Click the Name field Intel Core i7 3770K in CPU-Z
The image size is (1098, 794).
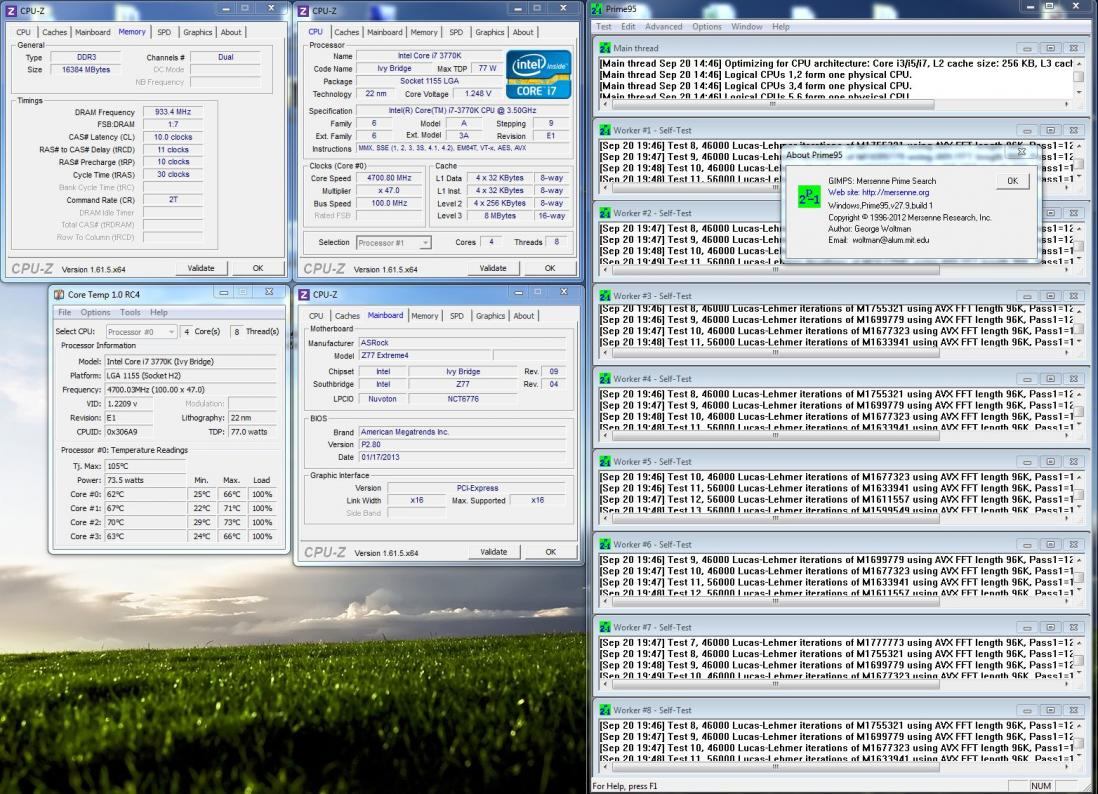pyautogui.click(x=429, y=56)
